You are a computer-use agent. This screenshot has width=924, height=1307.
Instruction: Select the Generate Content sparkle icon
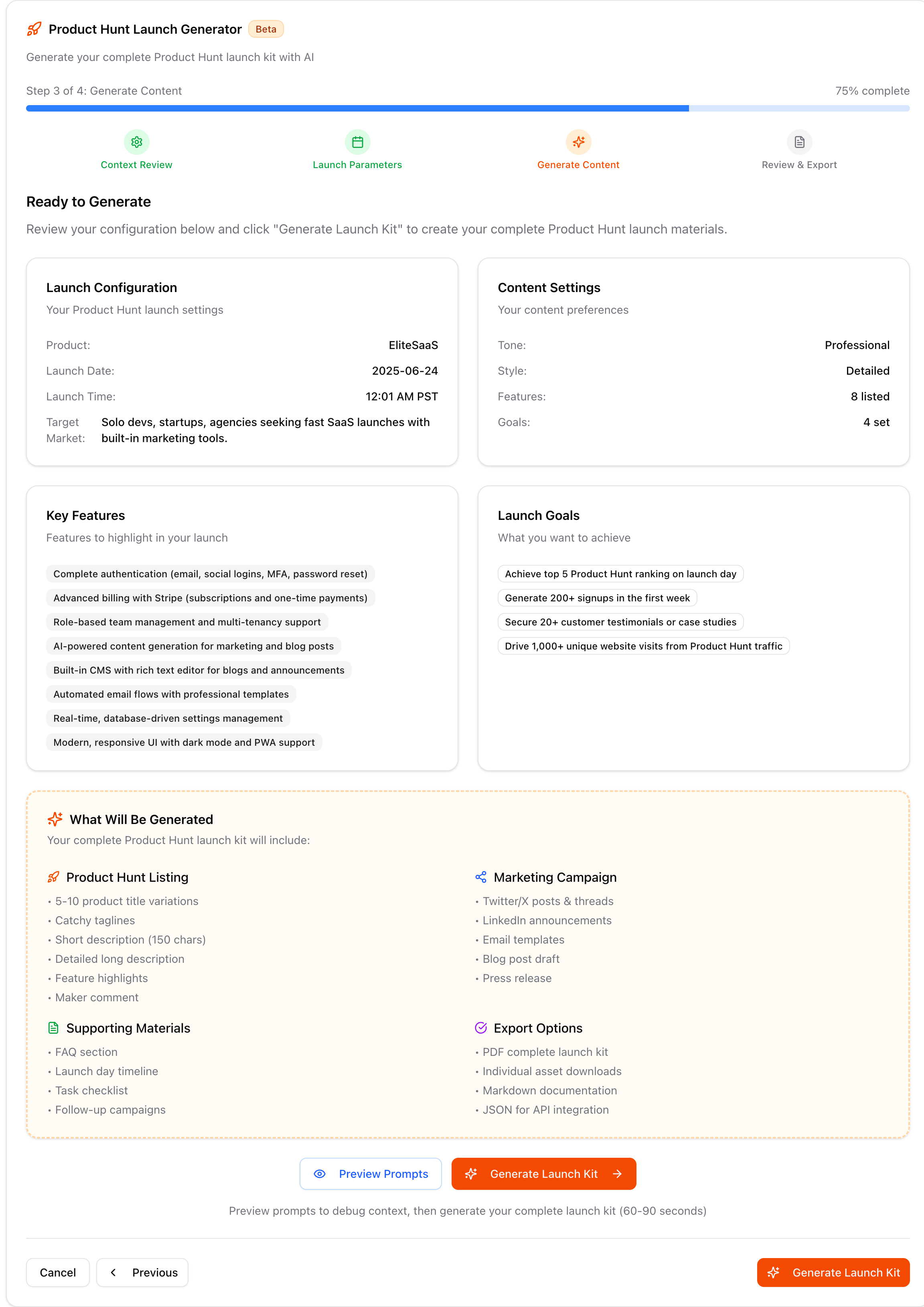tap(578, 142)
